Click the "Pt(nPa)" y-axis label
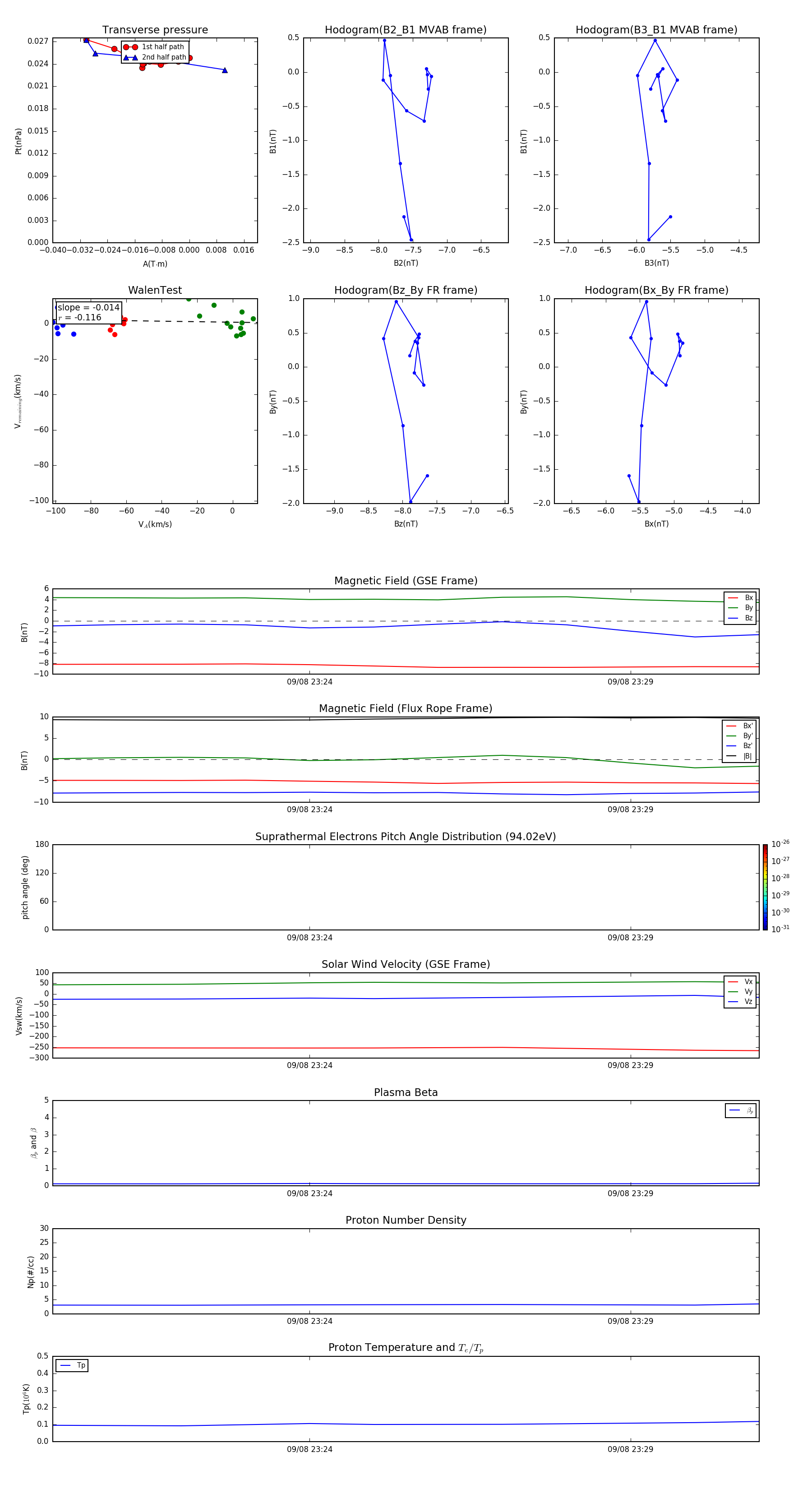This screenshot has height=1489, width=812. [x=18, y=141]
